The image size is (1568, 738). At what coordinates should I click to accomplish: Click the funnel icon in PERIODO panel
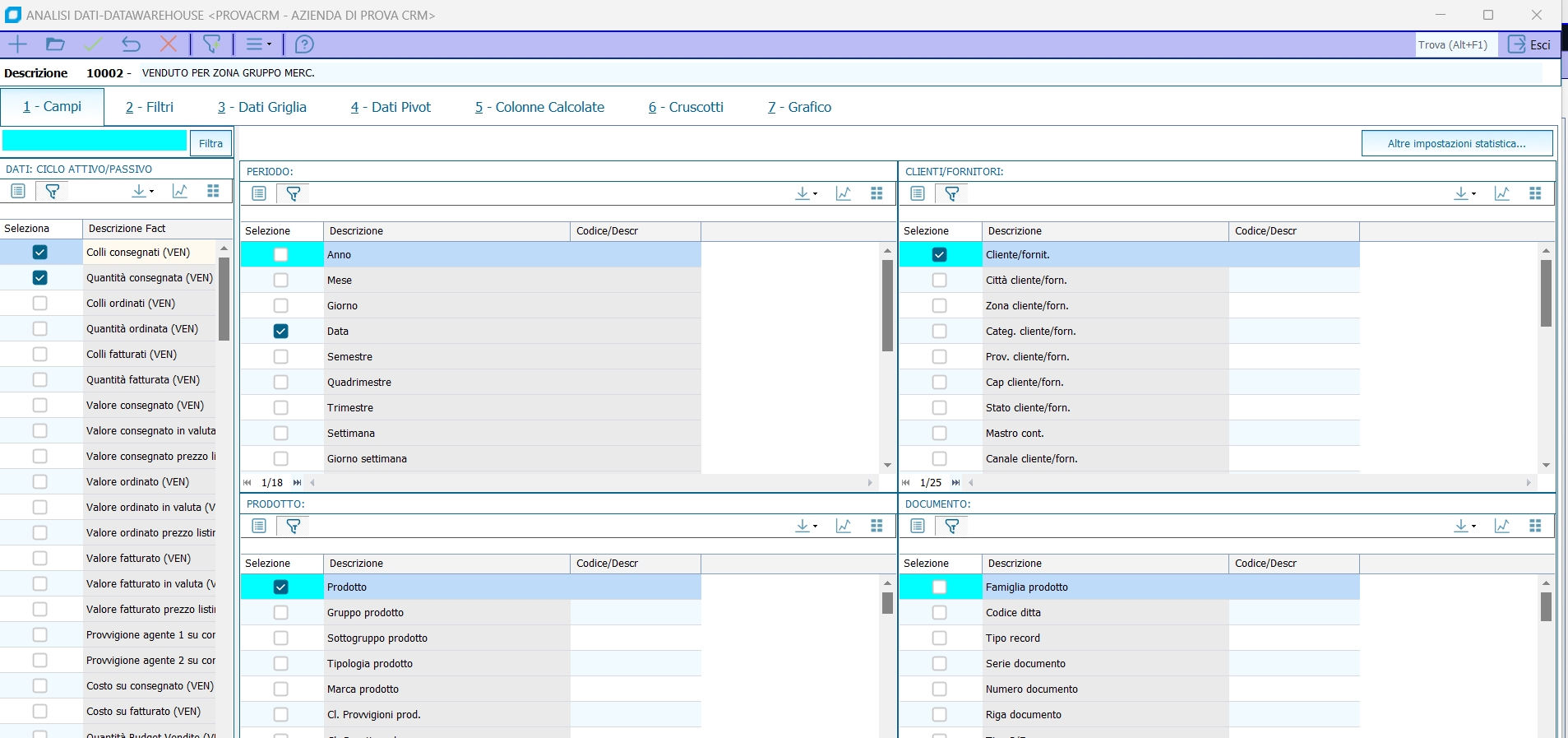tap(294, 193)
